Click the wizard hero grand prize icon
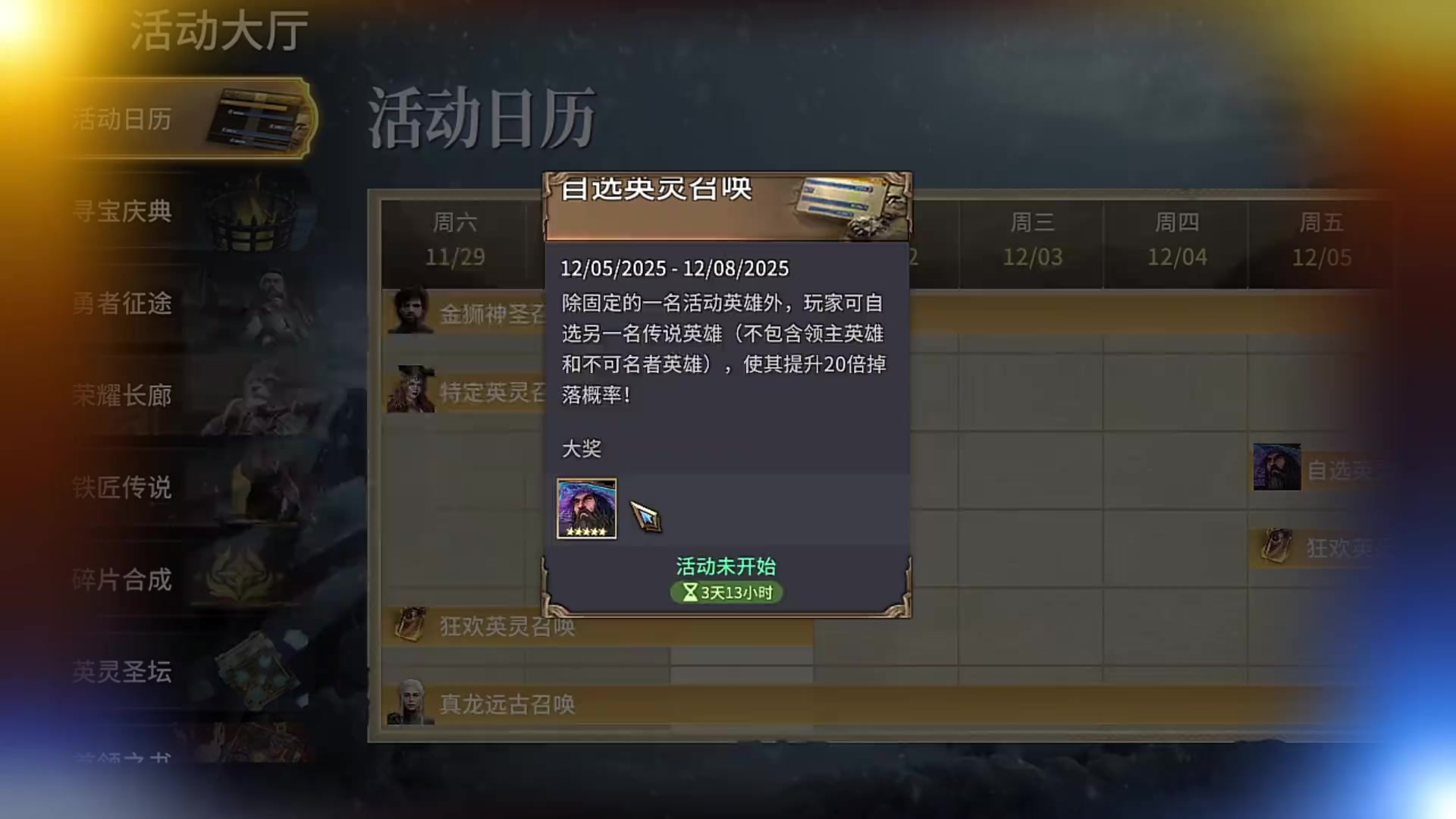Screen dimensions: 1456x819 click(x=586, y=508)
